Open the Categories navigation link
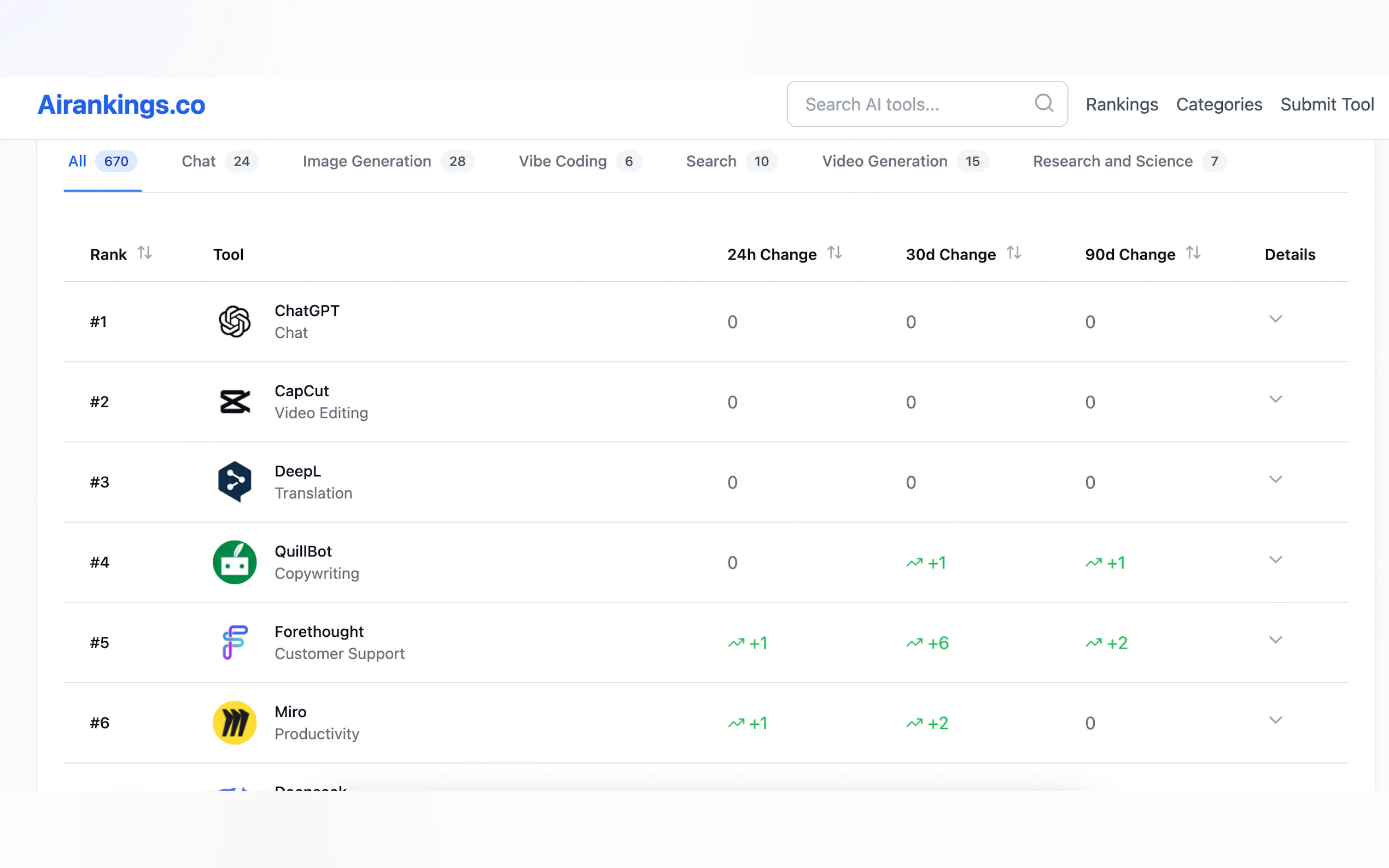This screenshot has width=1389, height=868. [x=1218, y=104]
